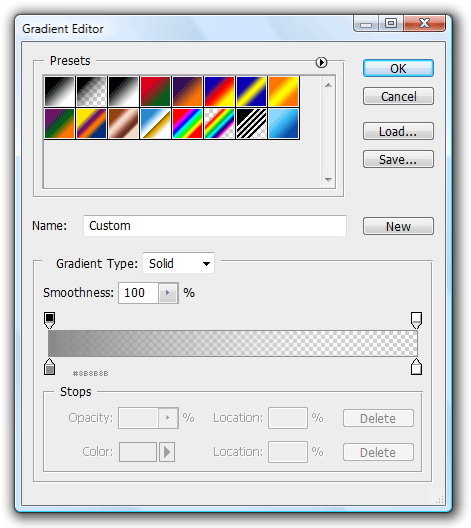The image size is (471, 528).
Task: Open the Smoothness slider arrow
Action: coord(168,293)
